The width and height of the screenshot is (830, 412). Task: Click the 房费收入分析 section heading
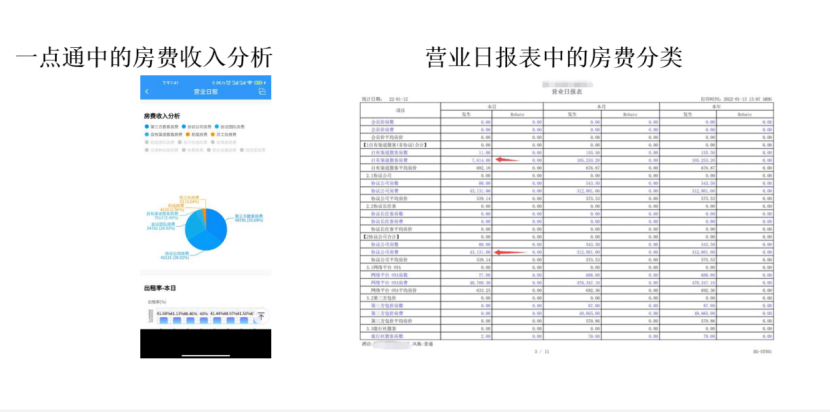[162, 116]
